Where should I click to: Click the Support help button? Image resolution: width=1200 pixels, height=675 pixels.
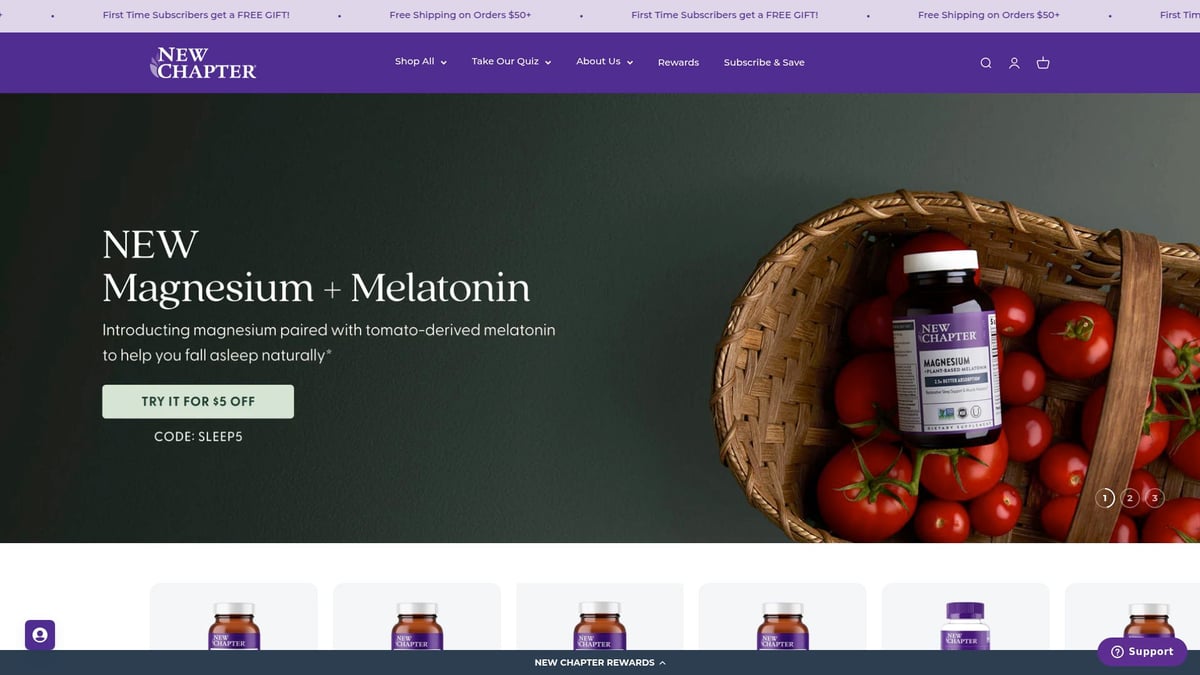click(x=1141, y=651)
